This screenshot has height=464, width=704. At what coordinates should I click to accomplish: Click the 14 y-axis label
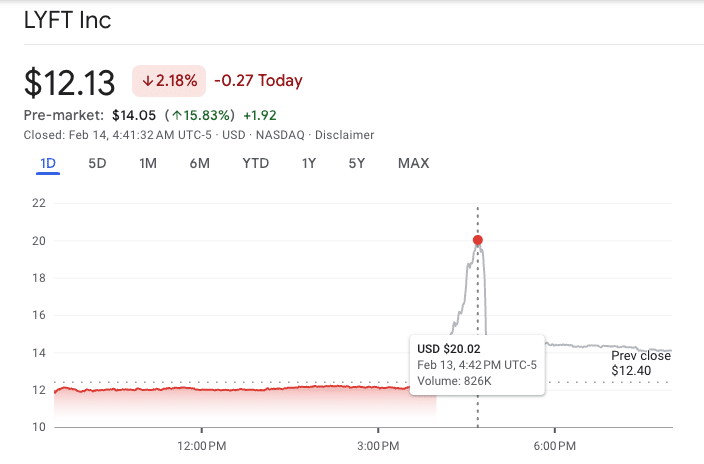click(x=39, y=353)
